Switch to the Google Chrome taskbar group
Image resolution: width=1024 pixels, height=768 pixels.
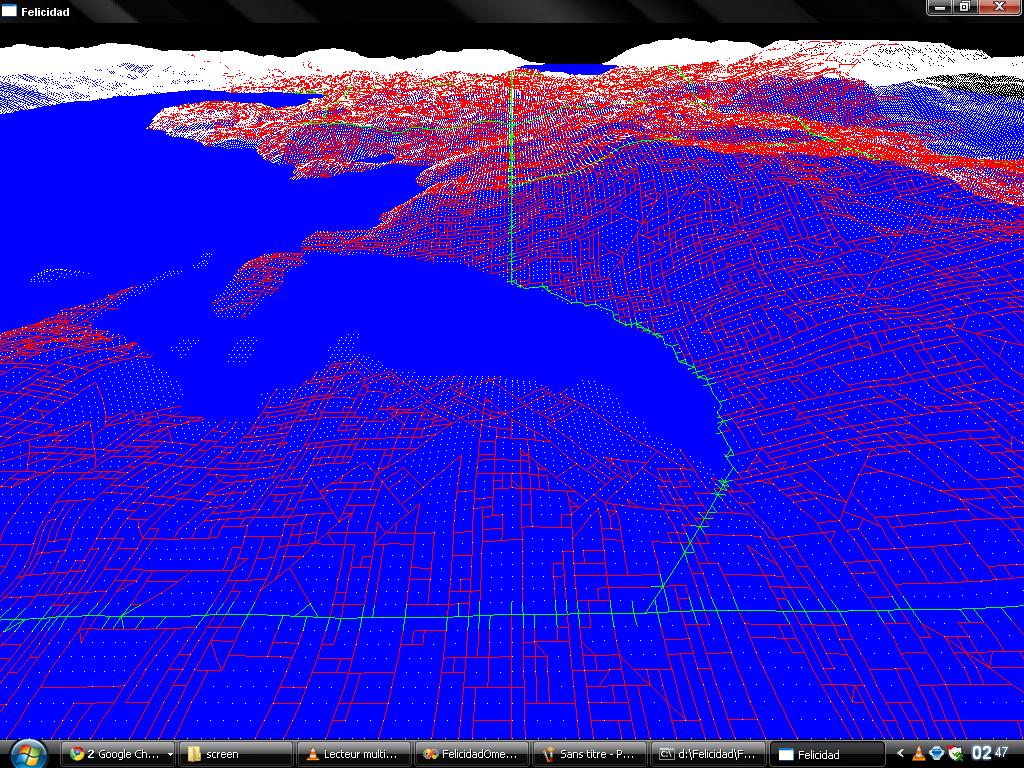click(112, 754)
